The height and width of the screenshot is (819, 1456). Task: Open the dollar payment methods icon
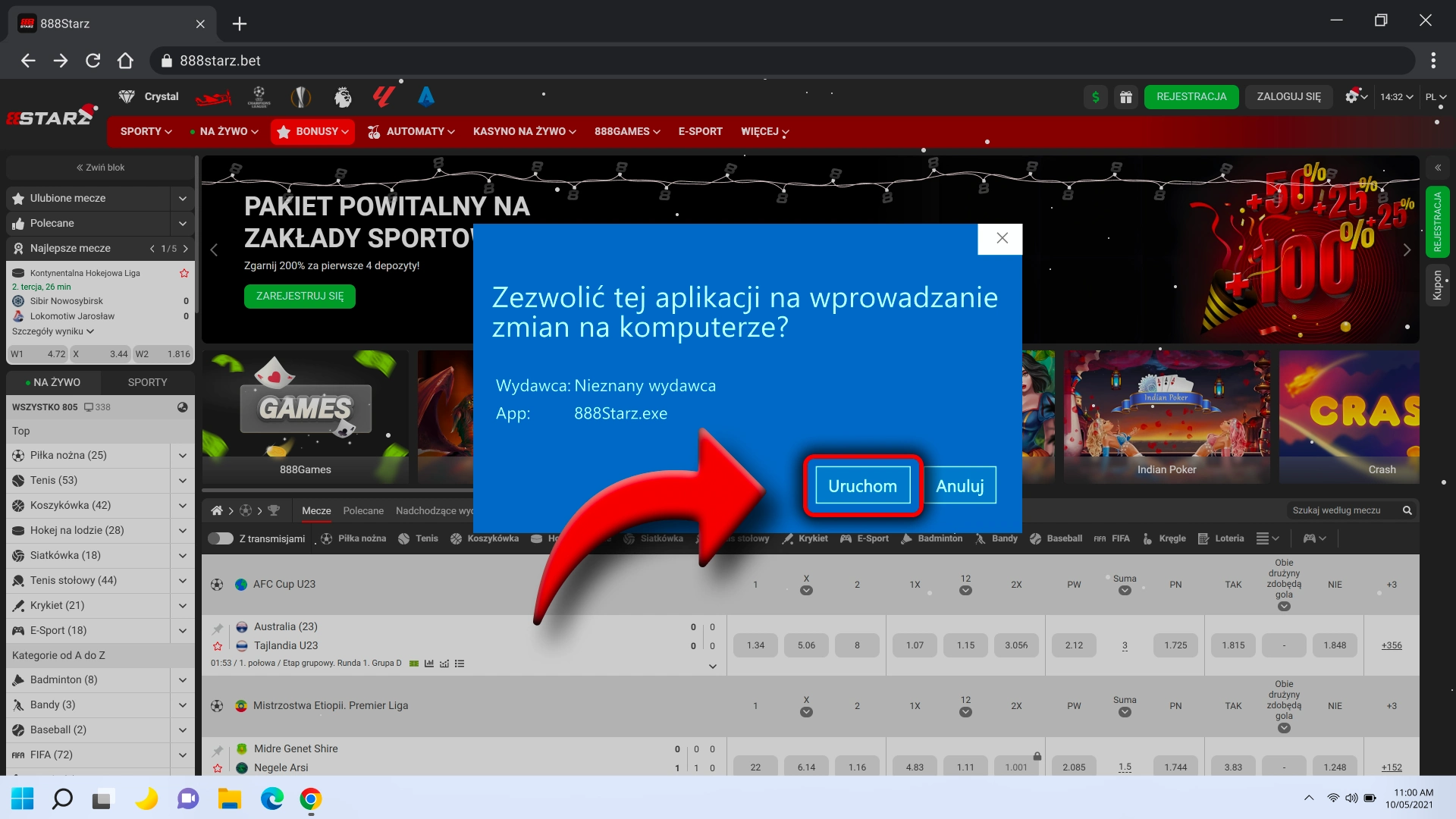click(x=1095, y=97)
